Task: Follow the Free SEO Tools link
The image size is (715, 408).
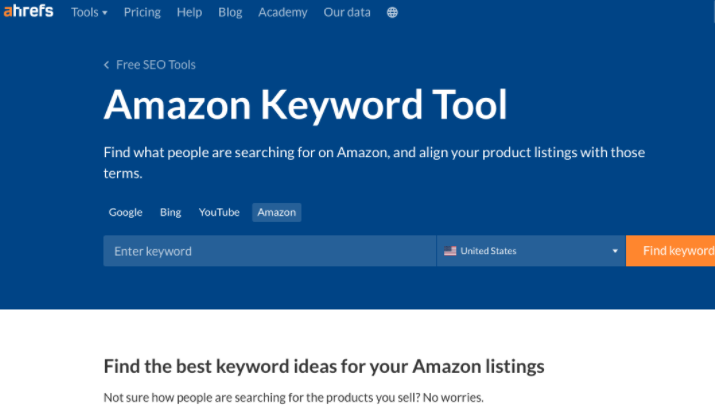Action: [155, 65]
